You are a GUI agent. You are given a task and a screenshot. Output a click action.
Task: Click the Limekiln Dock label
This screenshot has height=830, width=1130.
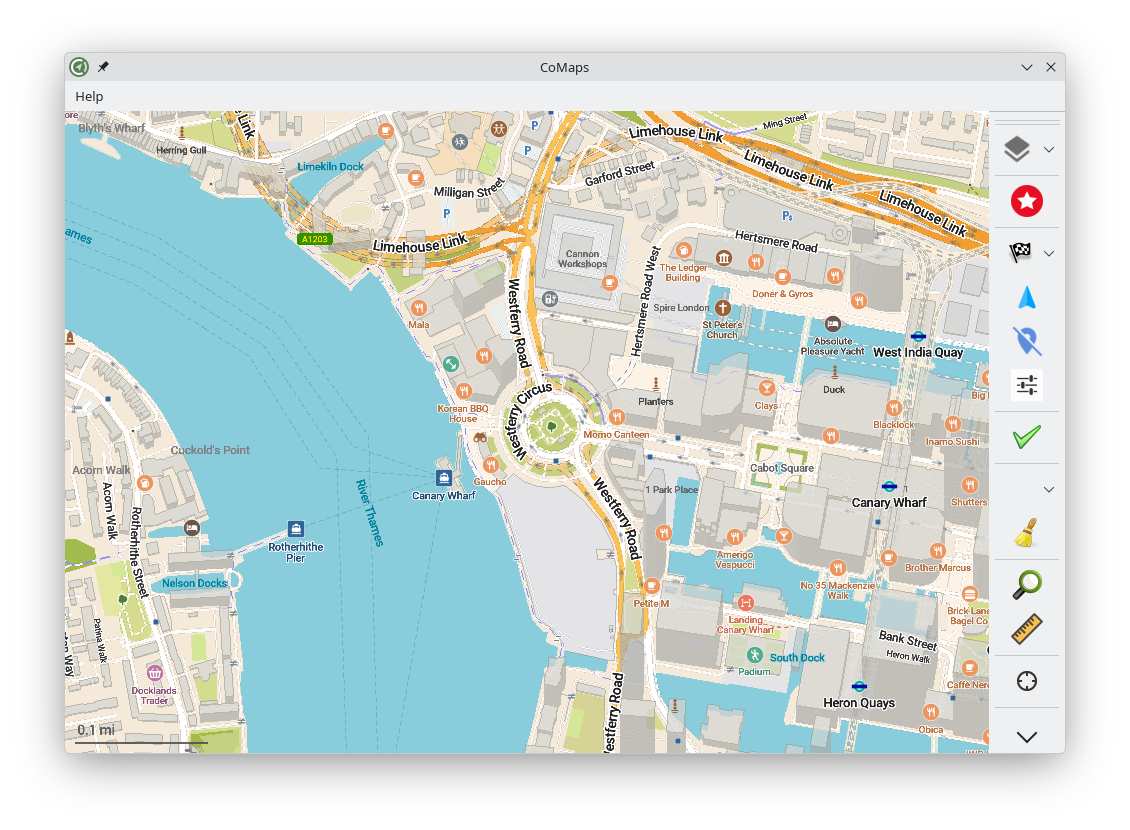(x=331, y=166)
